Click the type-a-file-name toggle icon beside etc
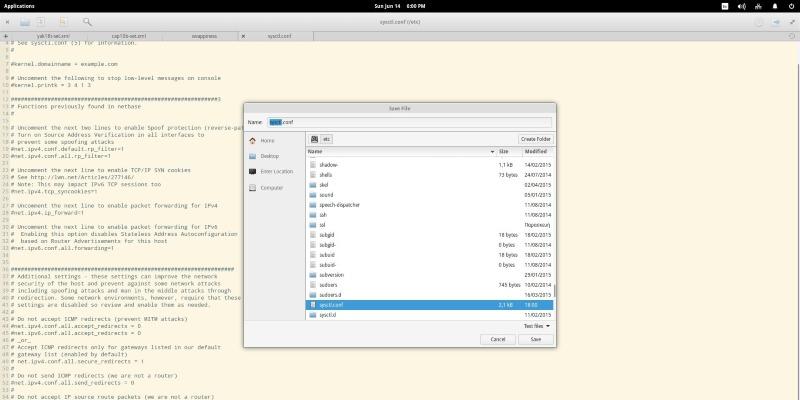800x400 pixels. click(313, 139)
